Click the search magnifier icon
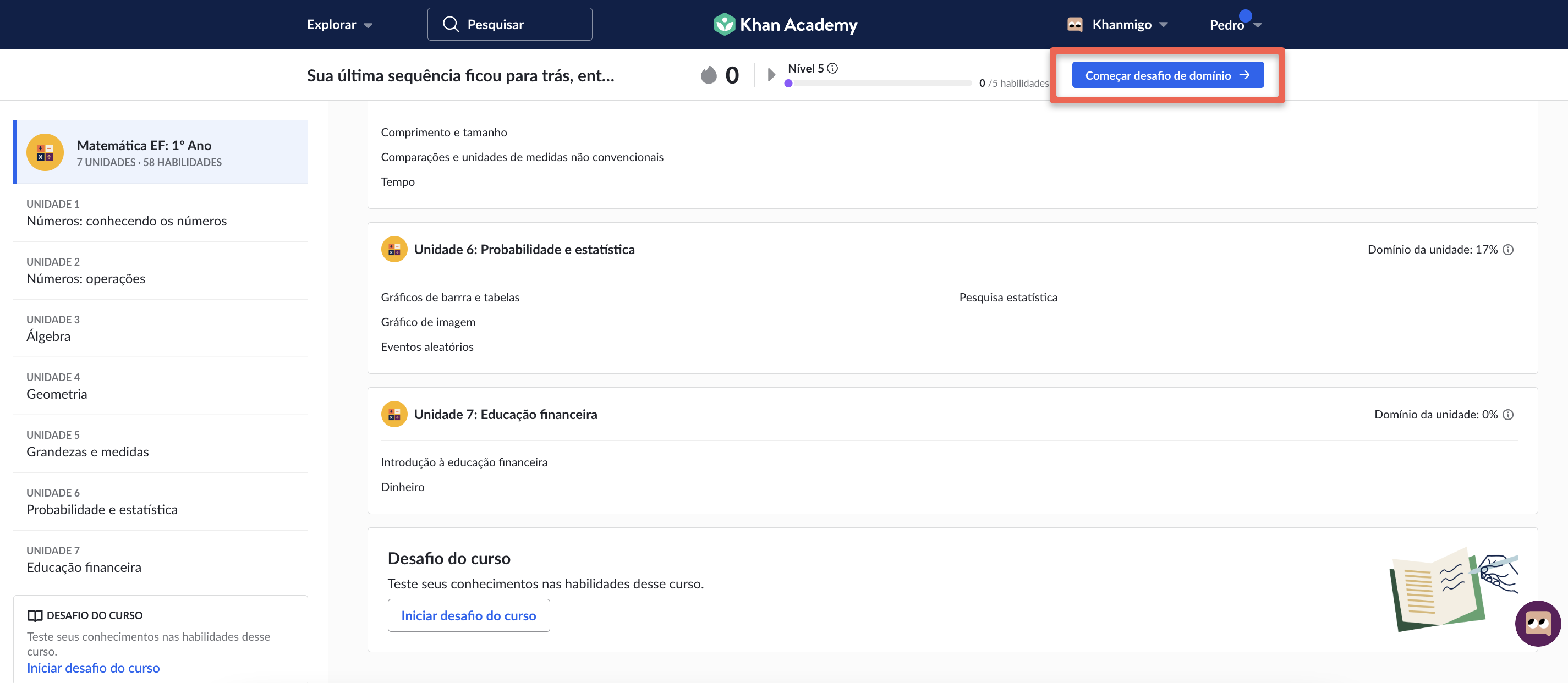This screenshot has height=683, width=1568. (451, 24)
